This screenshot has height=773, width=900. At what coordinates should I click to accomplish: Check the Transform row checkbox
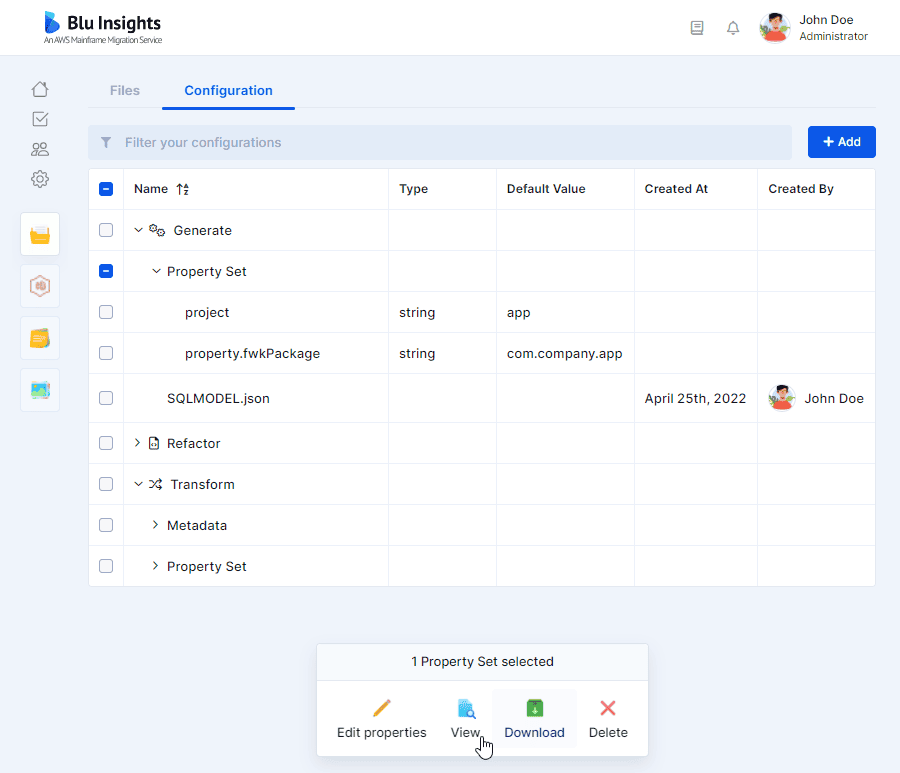[x=106, y=484]
